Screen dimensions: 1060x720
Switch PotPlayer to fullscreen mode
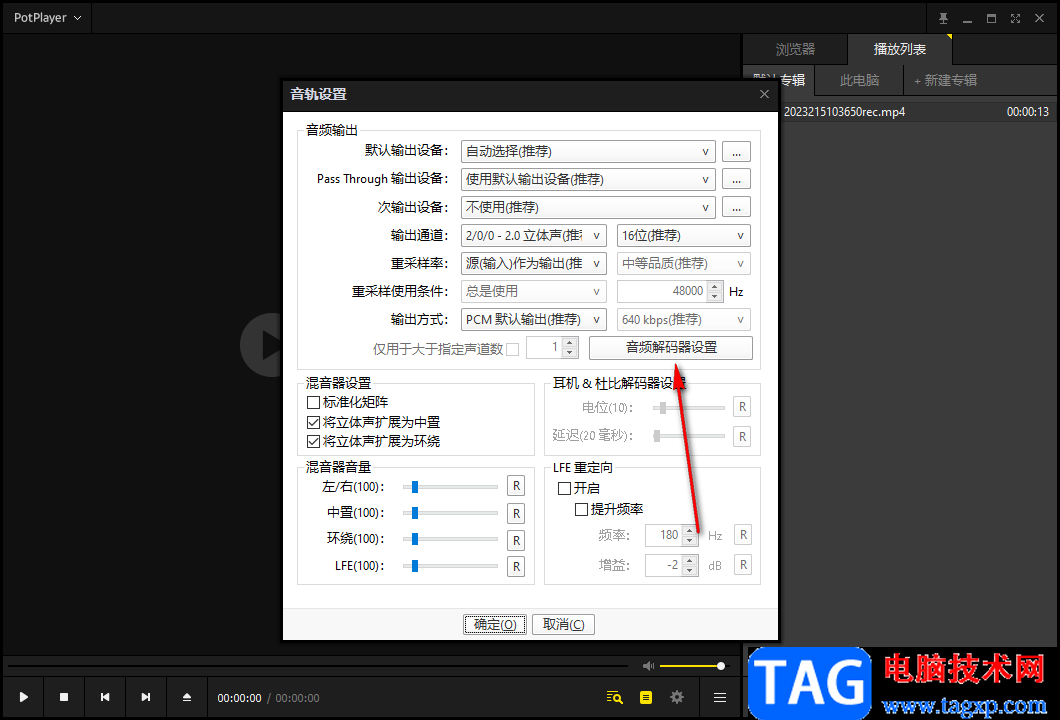point(1015,18)
